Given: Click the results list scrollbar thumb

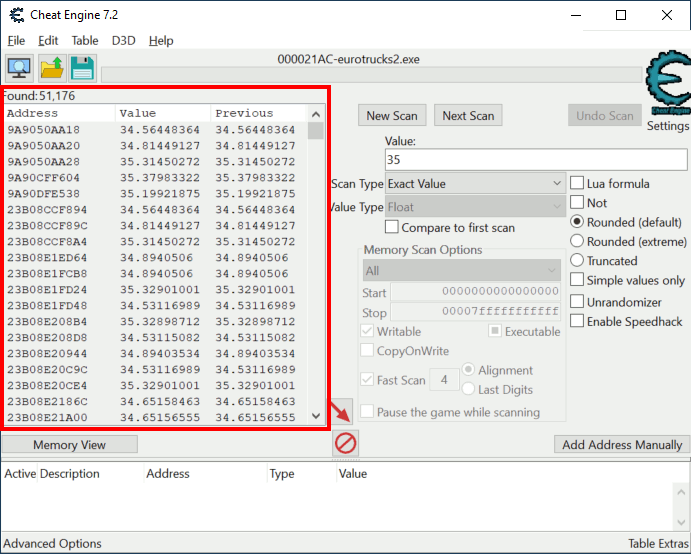Looking at the screenshot, I should (316, 131).
